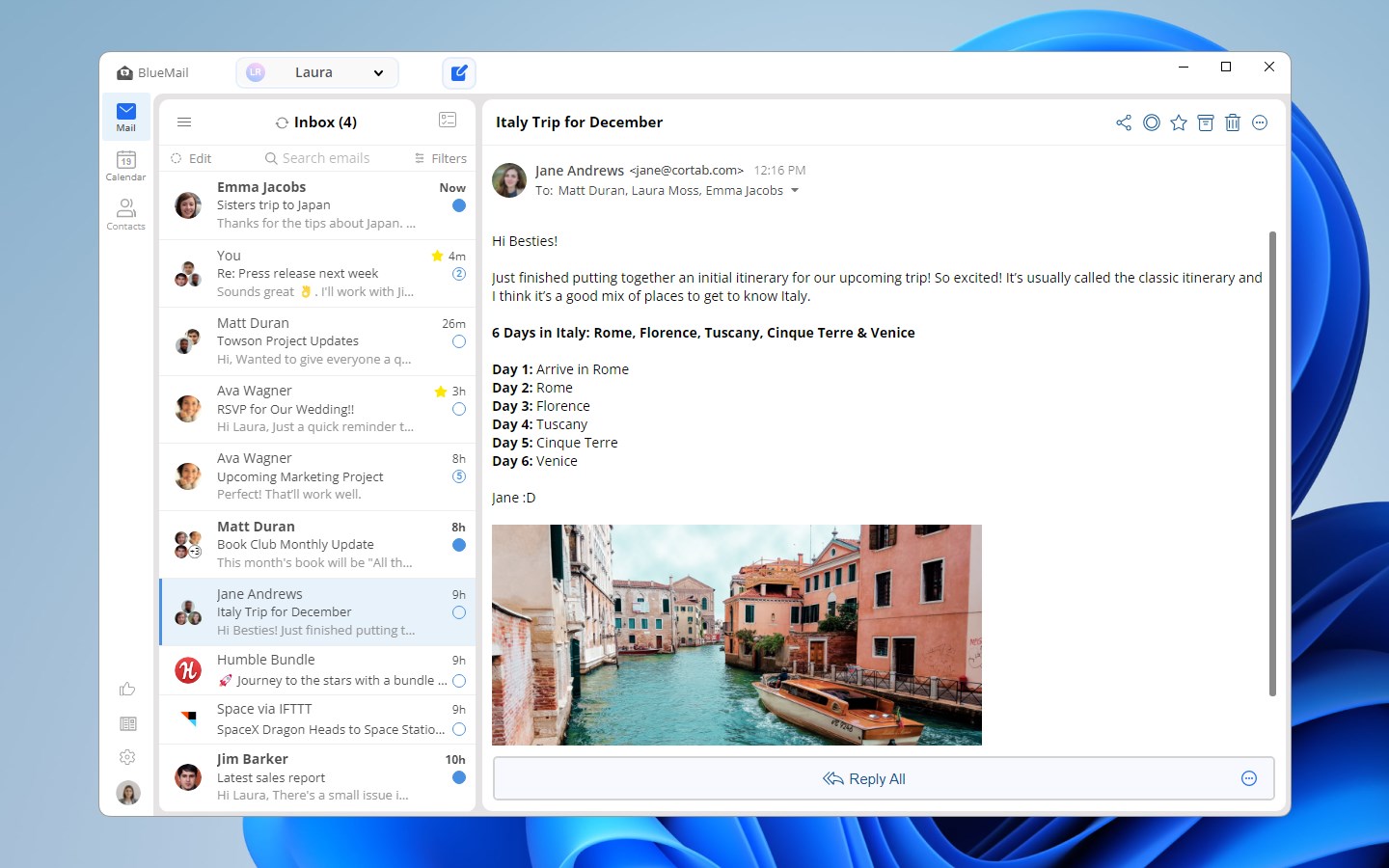
Task: Switch to the Calendar section
Action: 125,164
